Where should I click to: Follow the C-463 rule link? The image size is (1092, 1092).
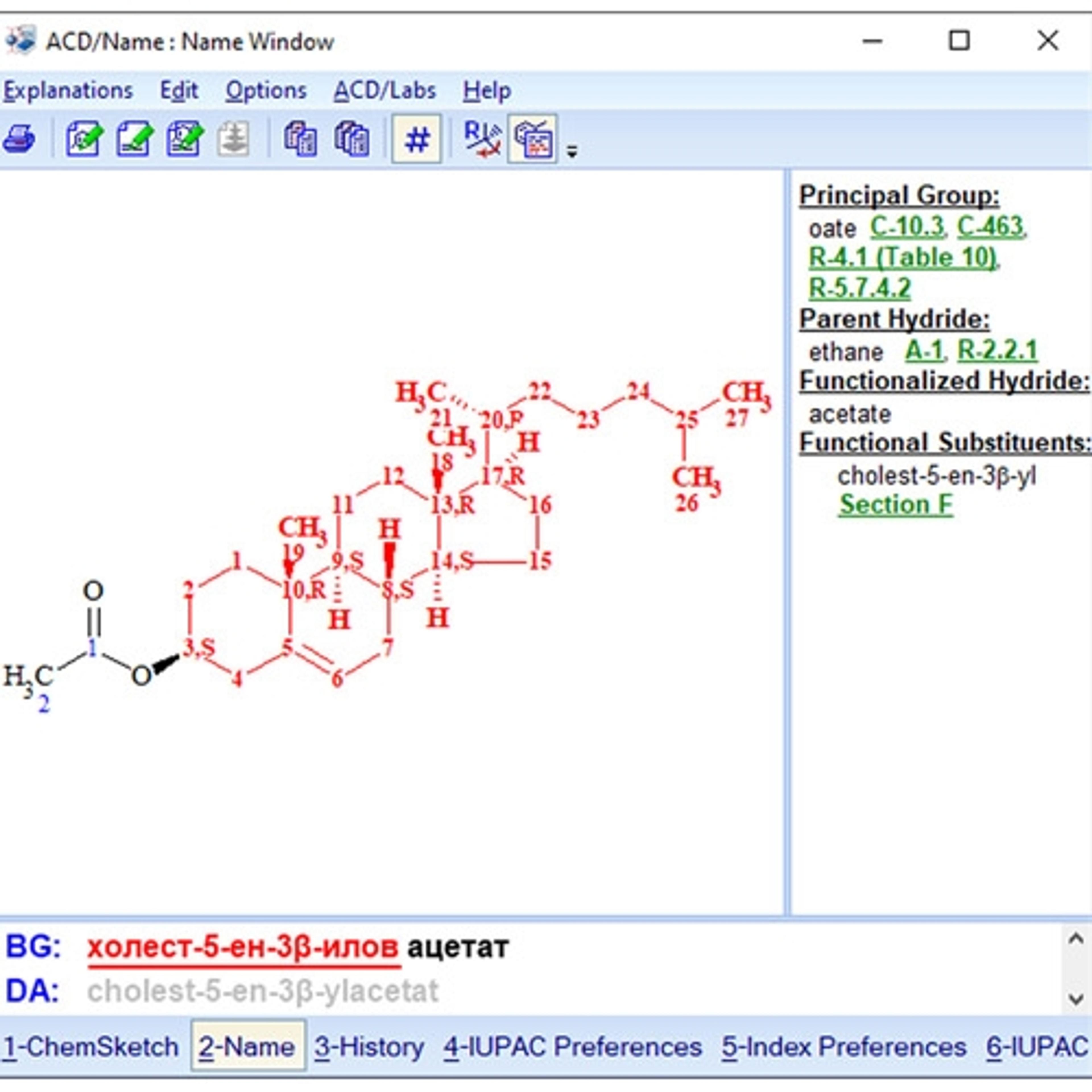[x=990, y=227]
